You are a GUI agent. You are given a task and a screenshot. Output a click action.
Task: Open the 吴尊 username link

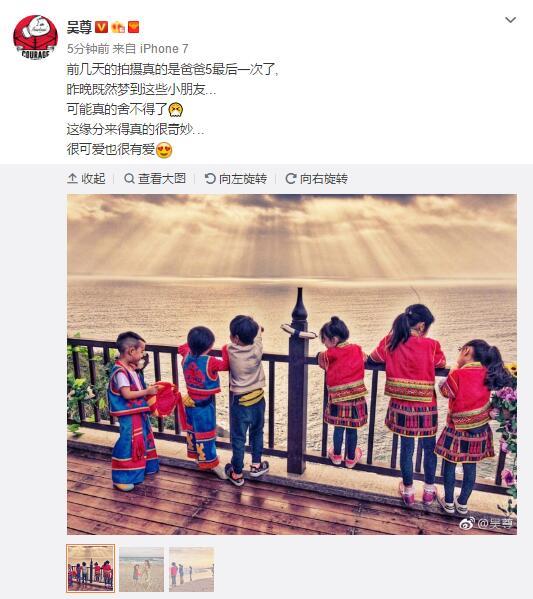pos(79,27)
